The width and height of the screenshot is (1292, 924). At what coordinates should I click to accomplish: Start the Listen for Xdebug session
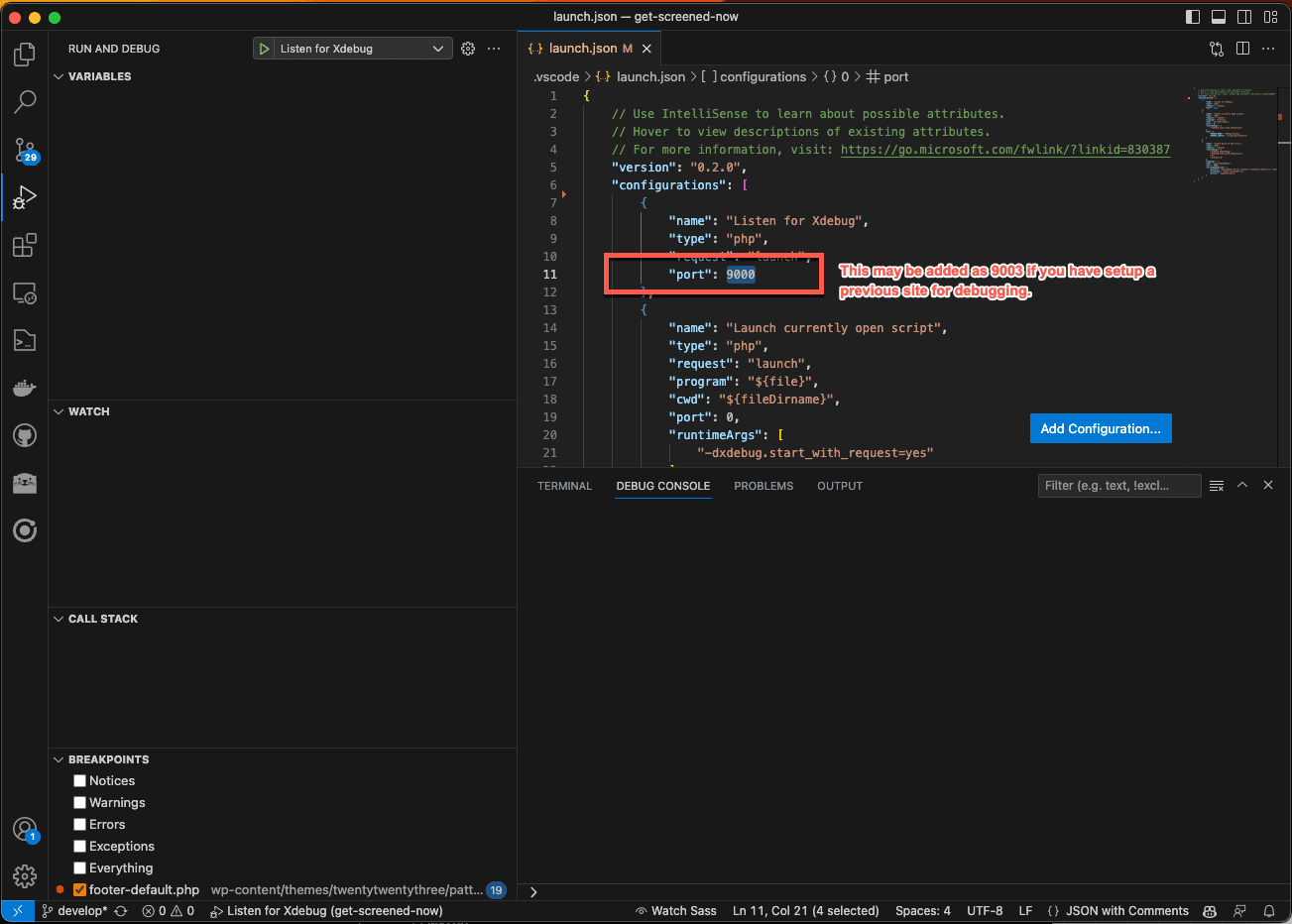pyautogui.click(x=263, y=48)
